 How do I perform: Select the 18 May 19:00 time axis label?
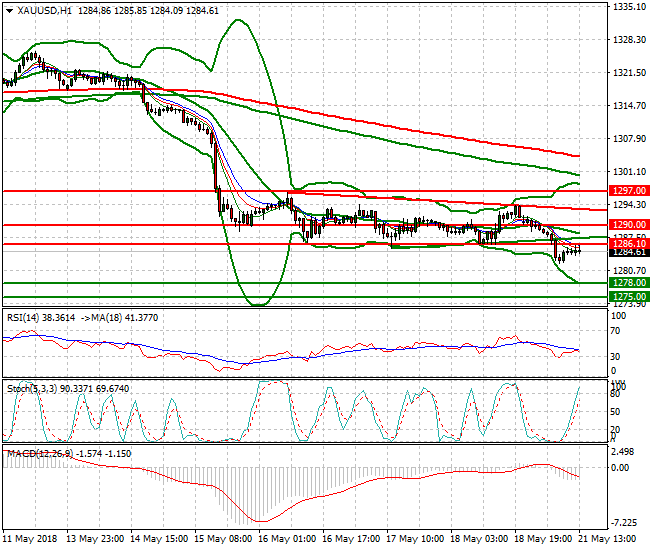click(543, 539)
